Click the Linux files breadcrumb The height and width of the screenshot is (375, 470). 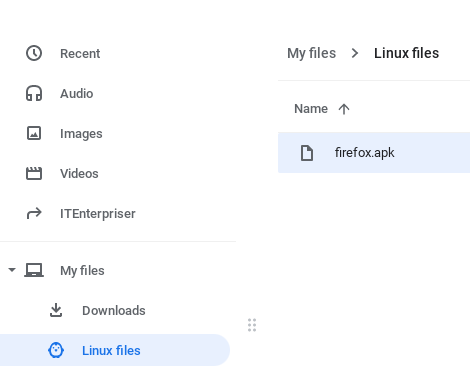[406, 53]
